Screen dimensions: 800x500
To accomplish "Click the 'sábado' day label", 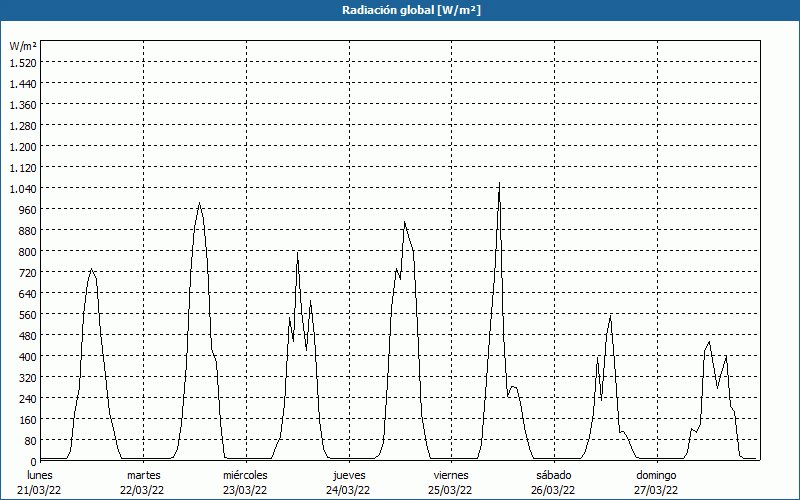I will (x=554, y=476).
